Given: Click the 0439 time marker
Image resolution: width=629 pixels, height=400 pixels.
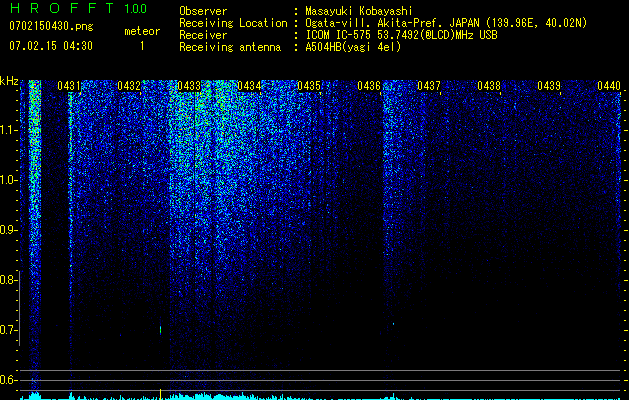Looking at the screenshot, I should click(x=549, y=86).
